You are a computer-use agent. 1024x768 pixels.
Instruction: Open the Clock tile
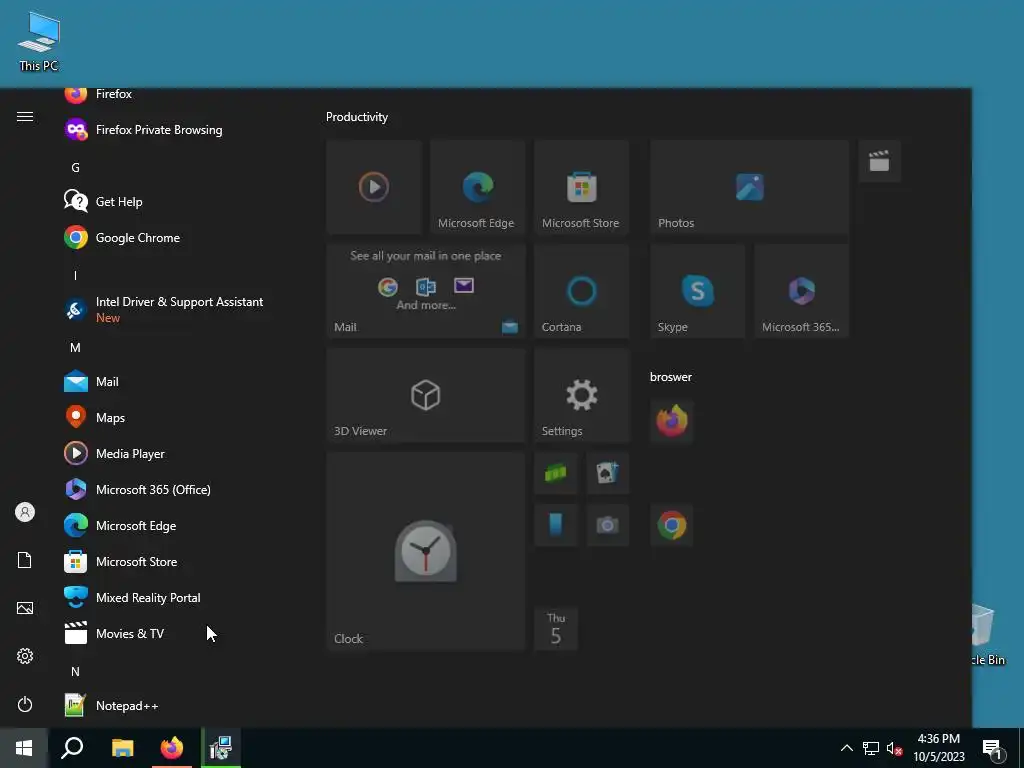[x=426, y=551]
